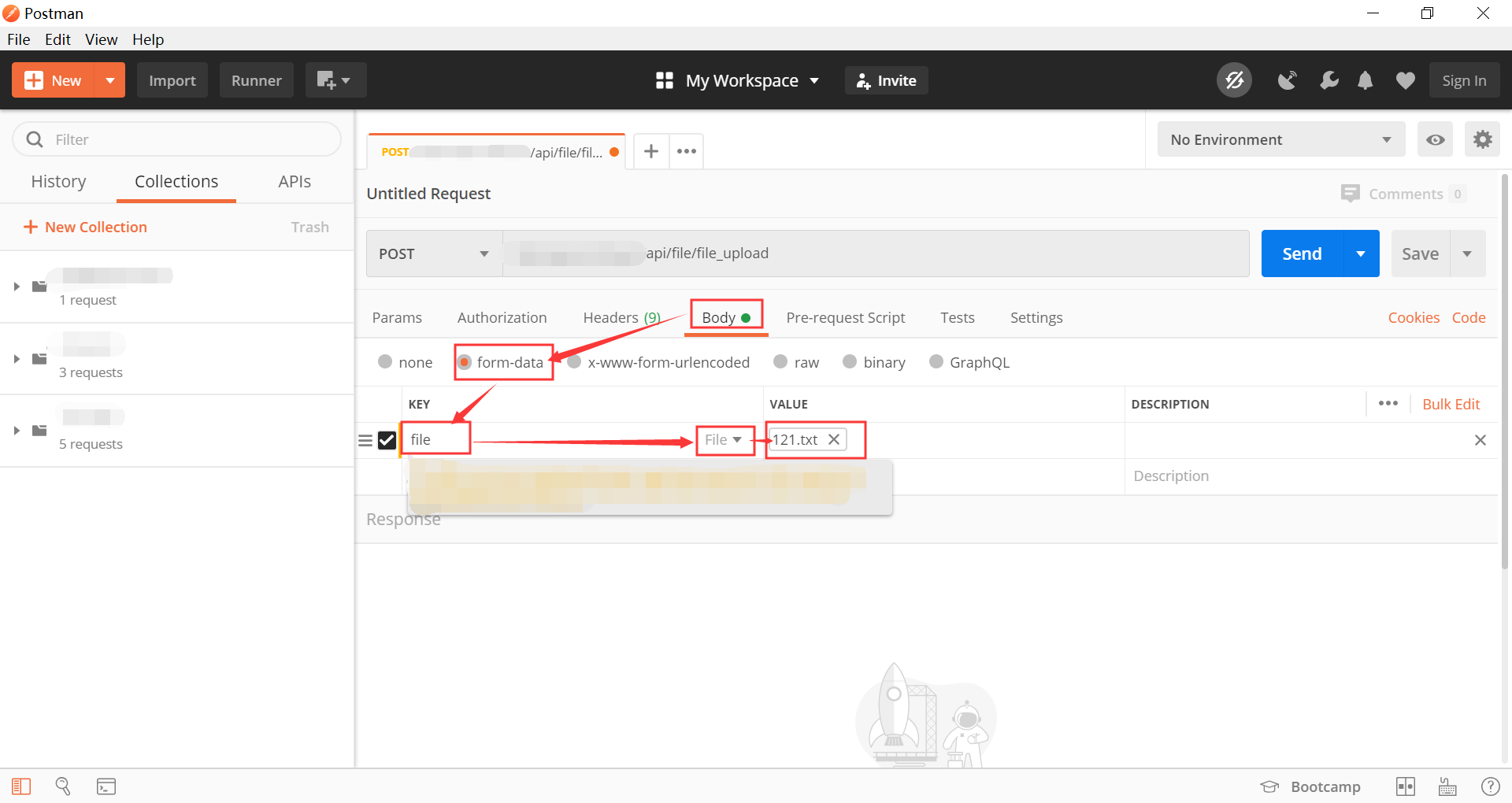Change the File type dropdown in the key row
The width and height of the screenshot is (1512, 803).
724,439
